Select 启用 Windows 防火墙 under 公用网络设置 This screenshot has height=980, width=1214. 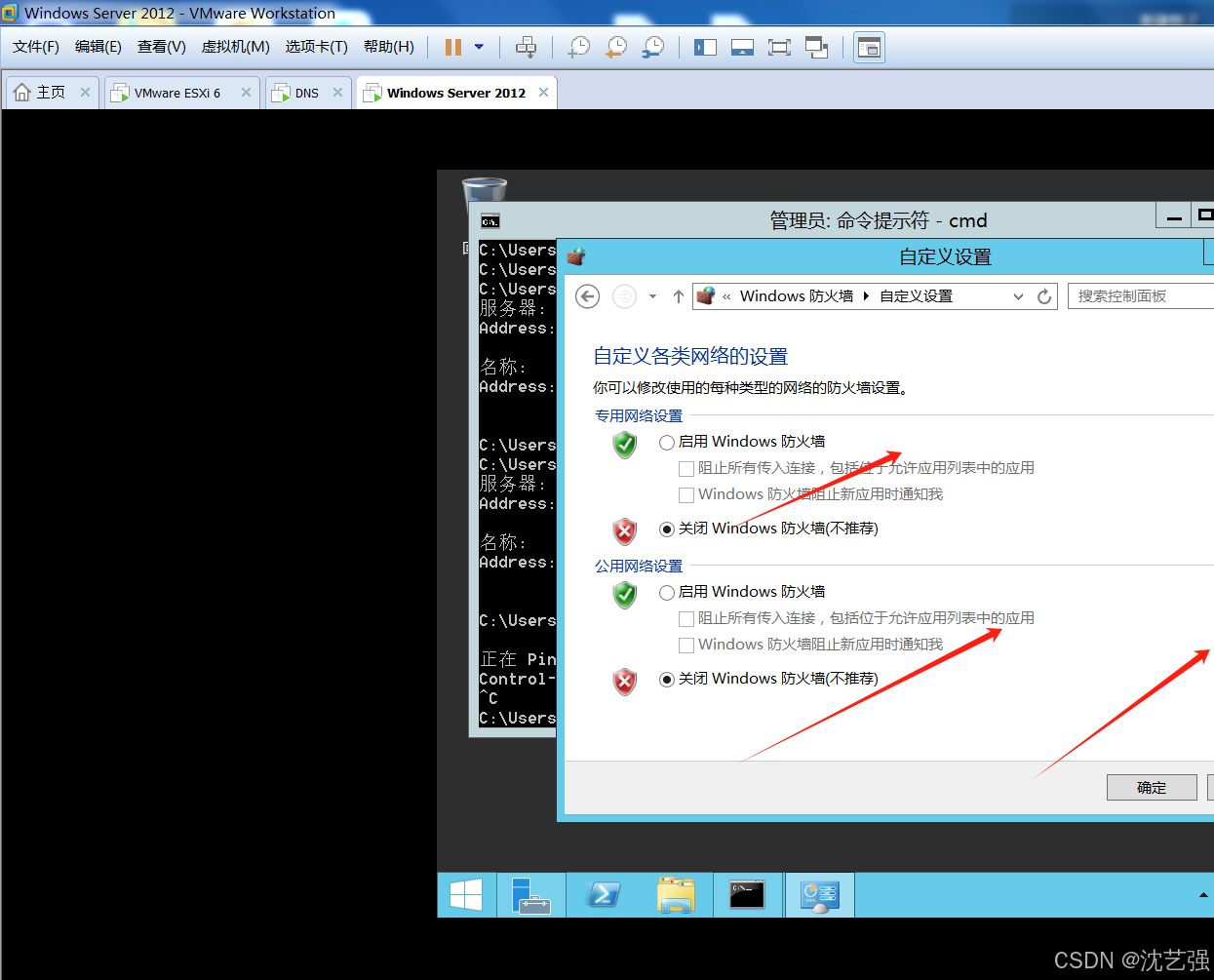tap(667, 593)
